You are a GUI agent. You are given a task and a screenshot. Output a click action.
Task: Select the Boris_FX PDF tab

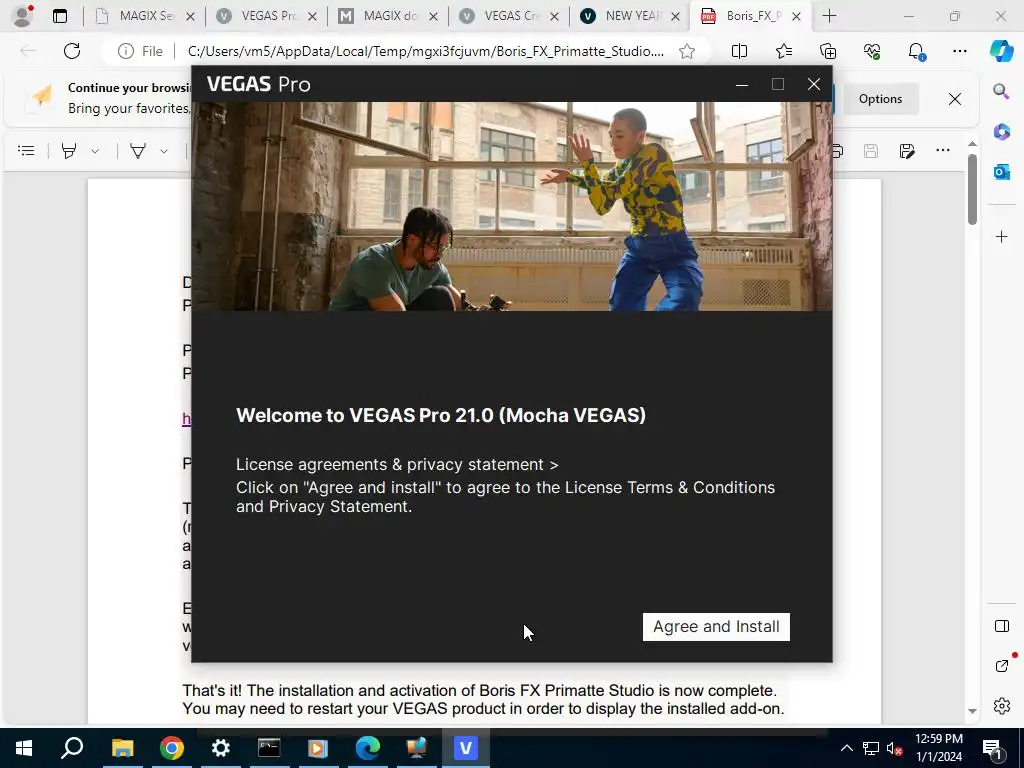(x=751, y=16)
